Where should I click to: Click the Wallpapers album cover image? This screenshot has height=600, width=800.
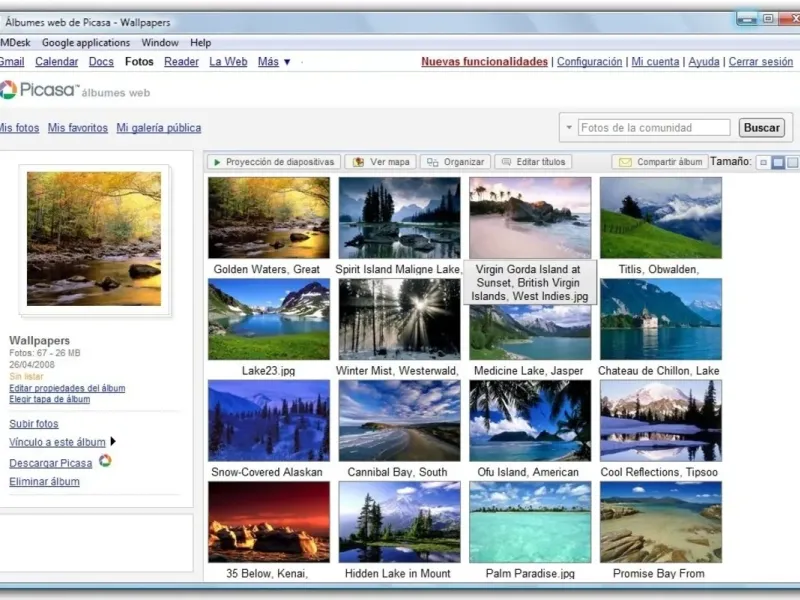coord(94,239)
